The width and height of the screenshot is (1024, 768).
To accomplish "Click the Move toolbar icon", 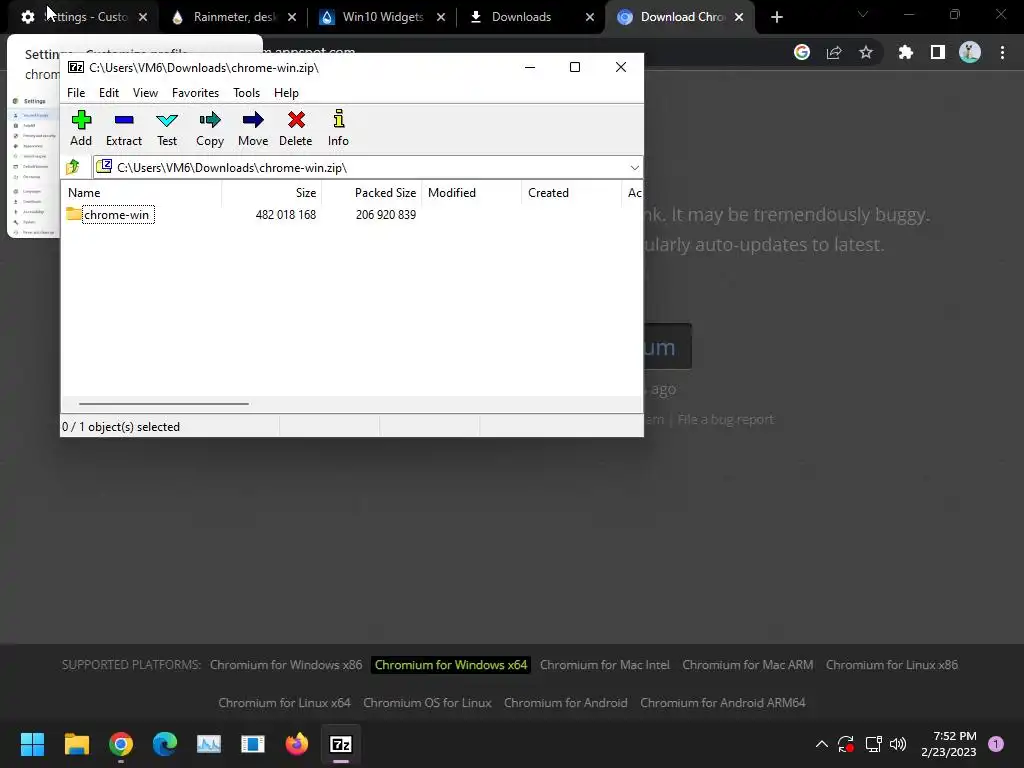I will [x=253, y=129].
